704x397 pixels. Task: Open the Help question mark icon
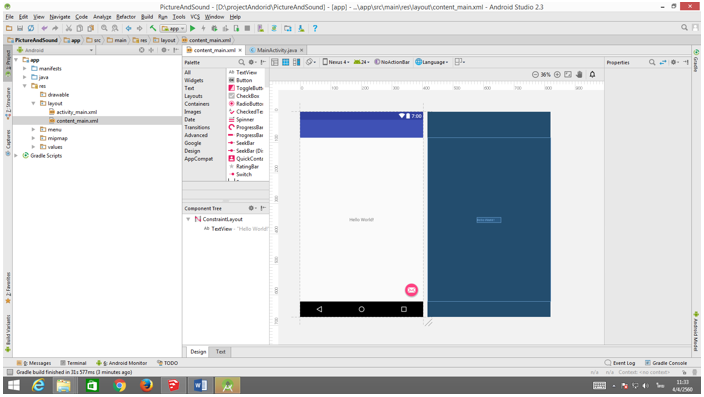pyautogui.click(x=315, y=28)
